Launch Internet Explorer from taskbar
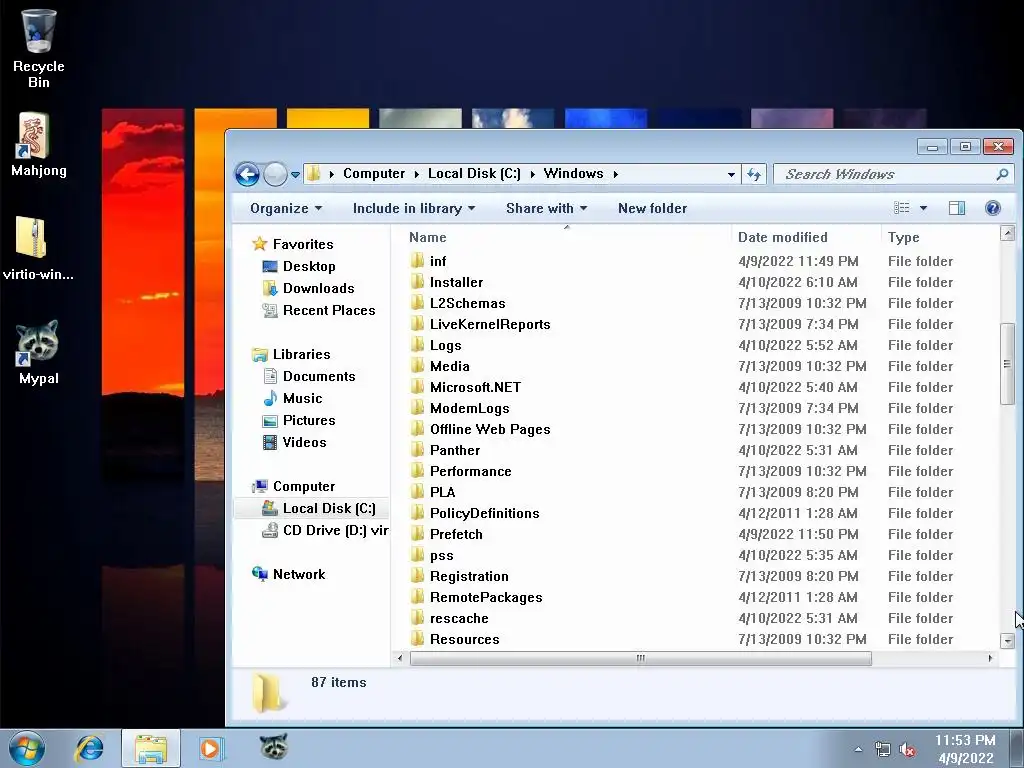 click(x=89, y=748)
